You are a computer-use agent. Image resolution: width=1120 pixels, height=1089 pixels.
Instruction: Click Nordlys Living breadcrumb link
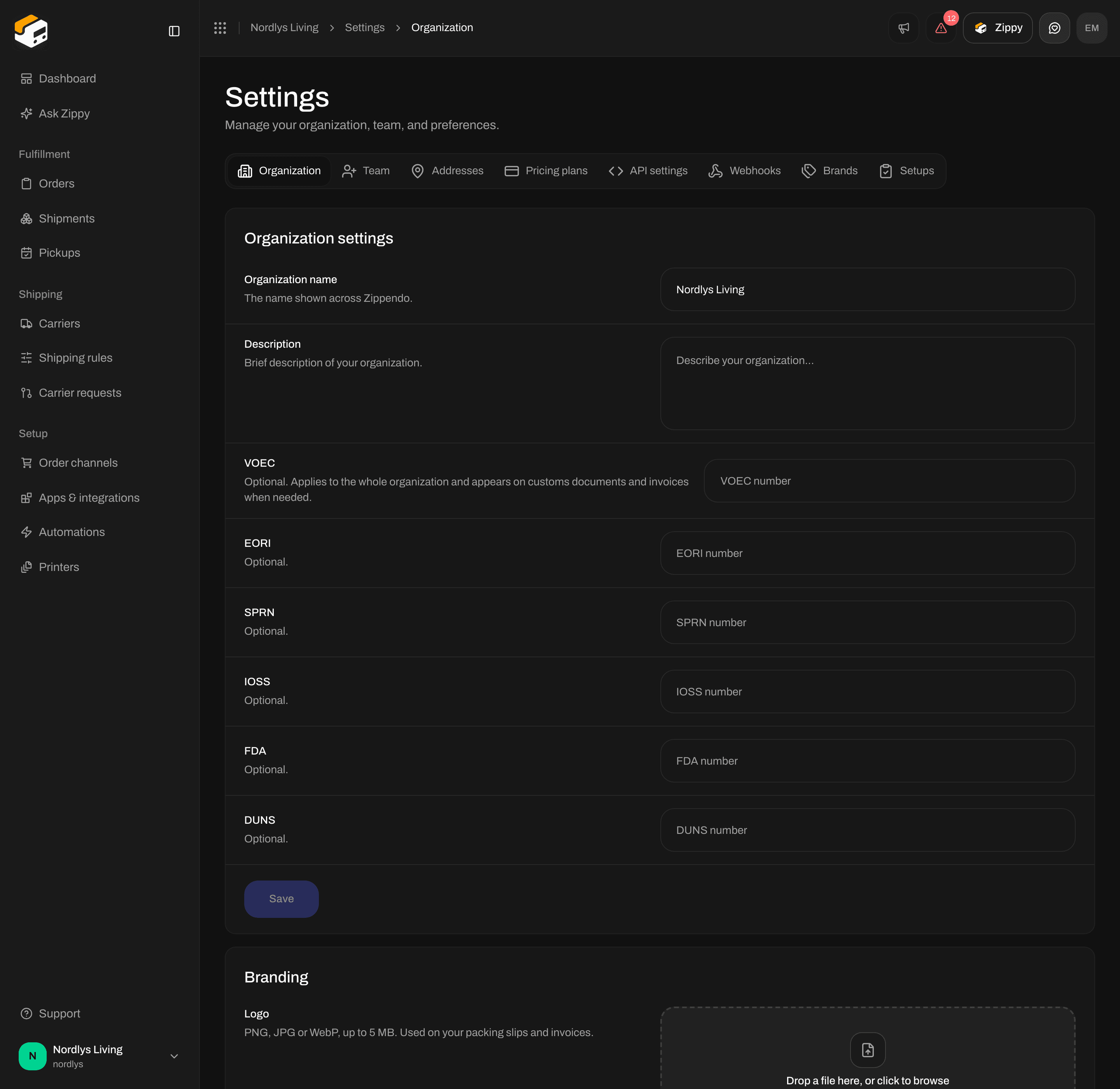click(284, 28)
